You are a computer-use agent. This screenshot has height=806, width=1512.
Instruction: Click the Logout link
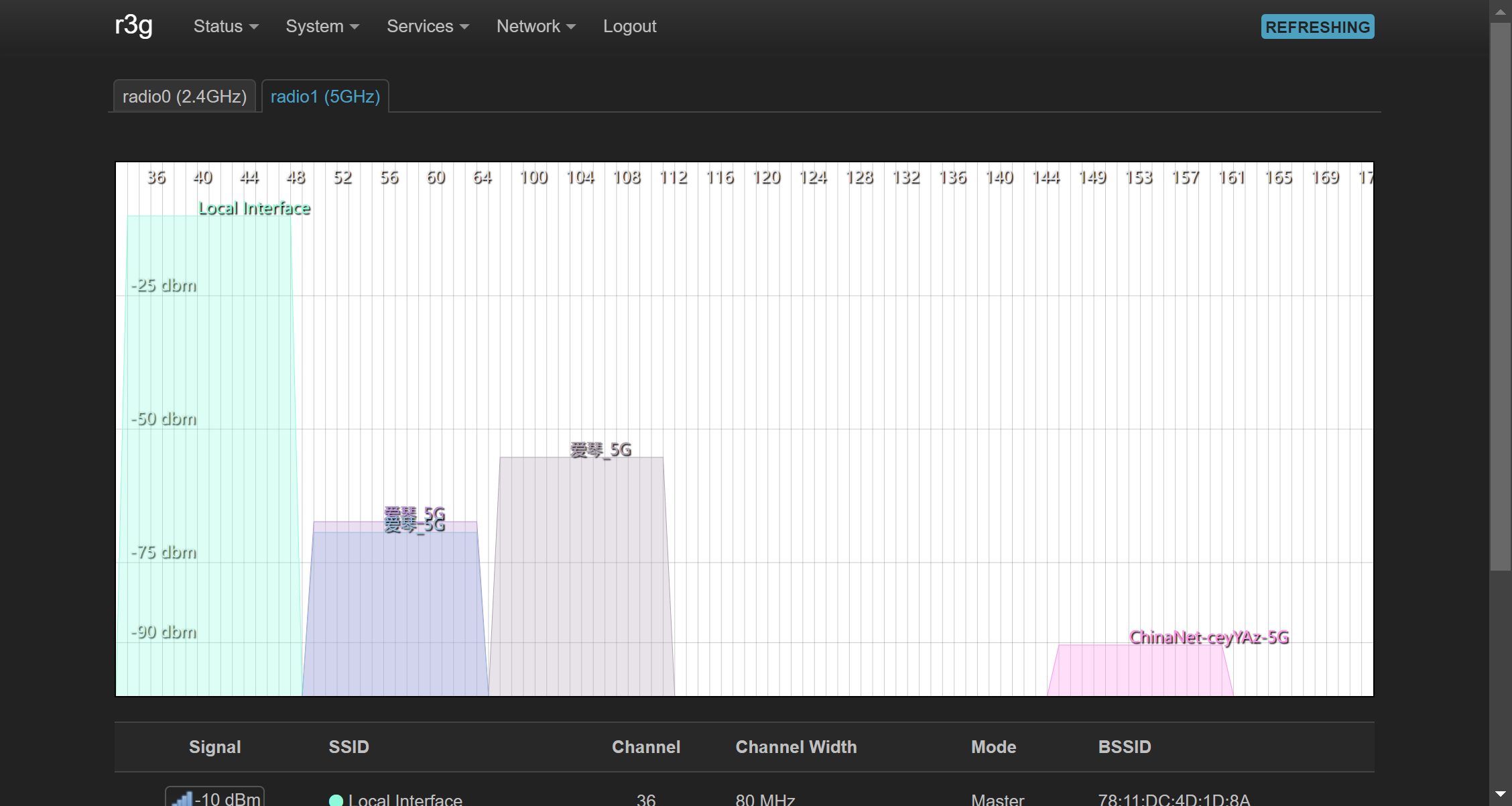tap(629, 26)
